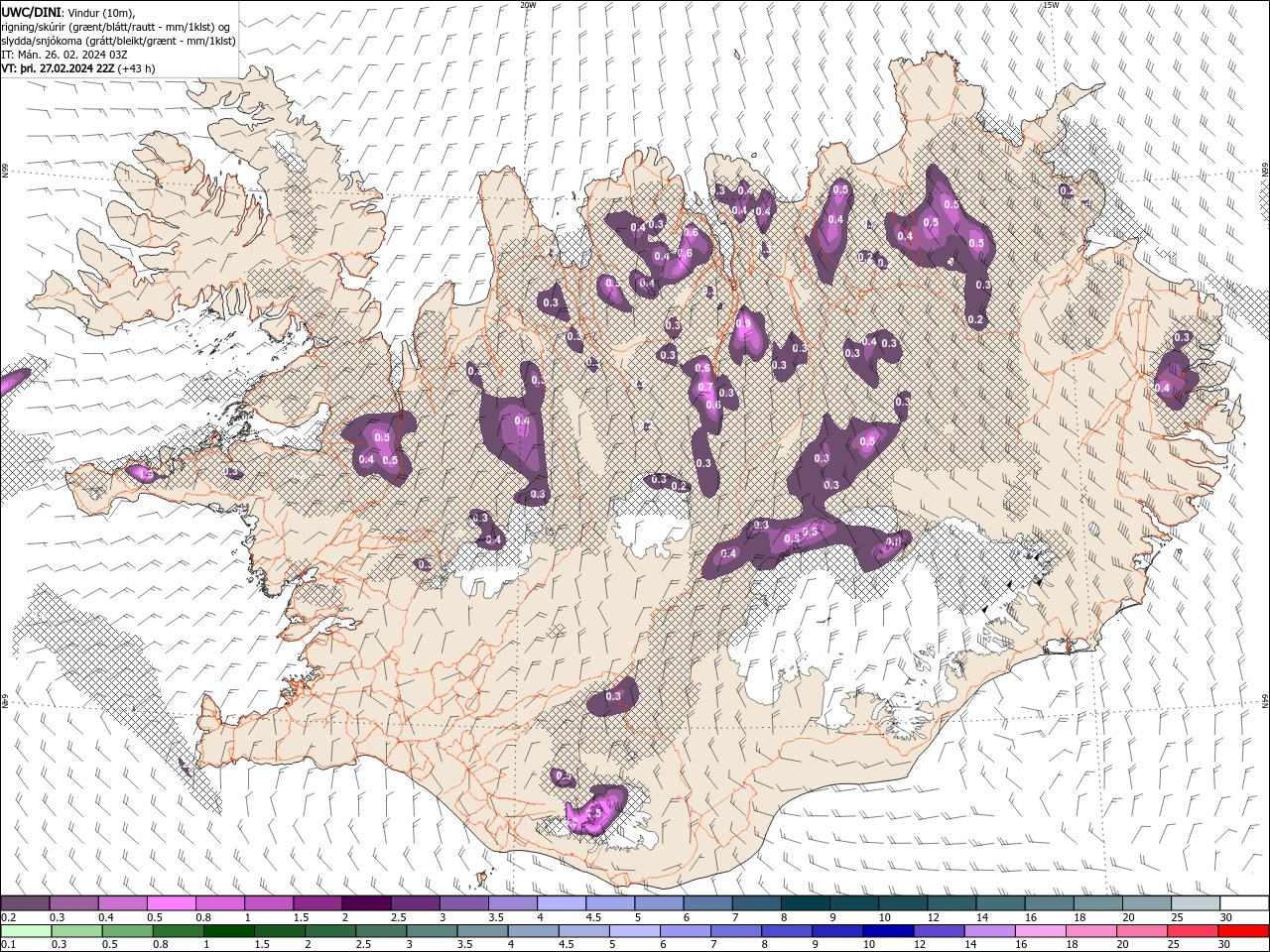The image size is (1270, 952).
Task: Click the violet lower swatch between 12 and 14
Action: (938, 930)
